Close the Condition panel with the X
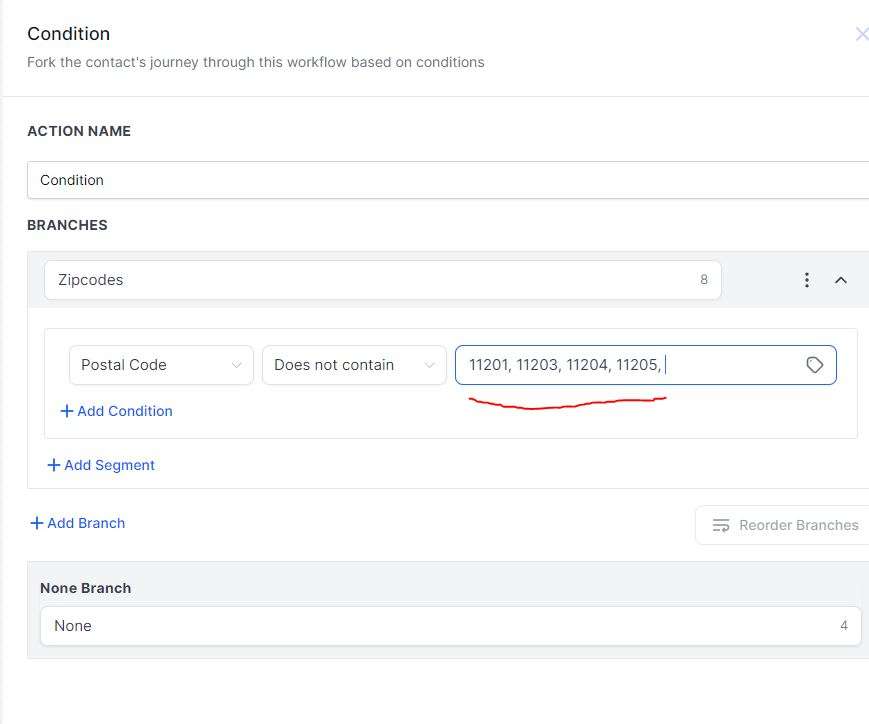 pos(861,34)
